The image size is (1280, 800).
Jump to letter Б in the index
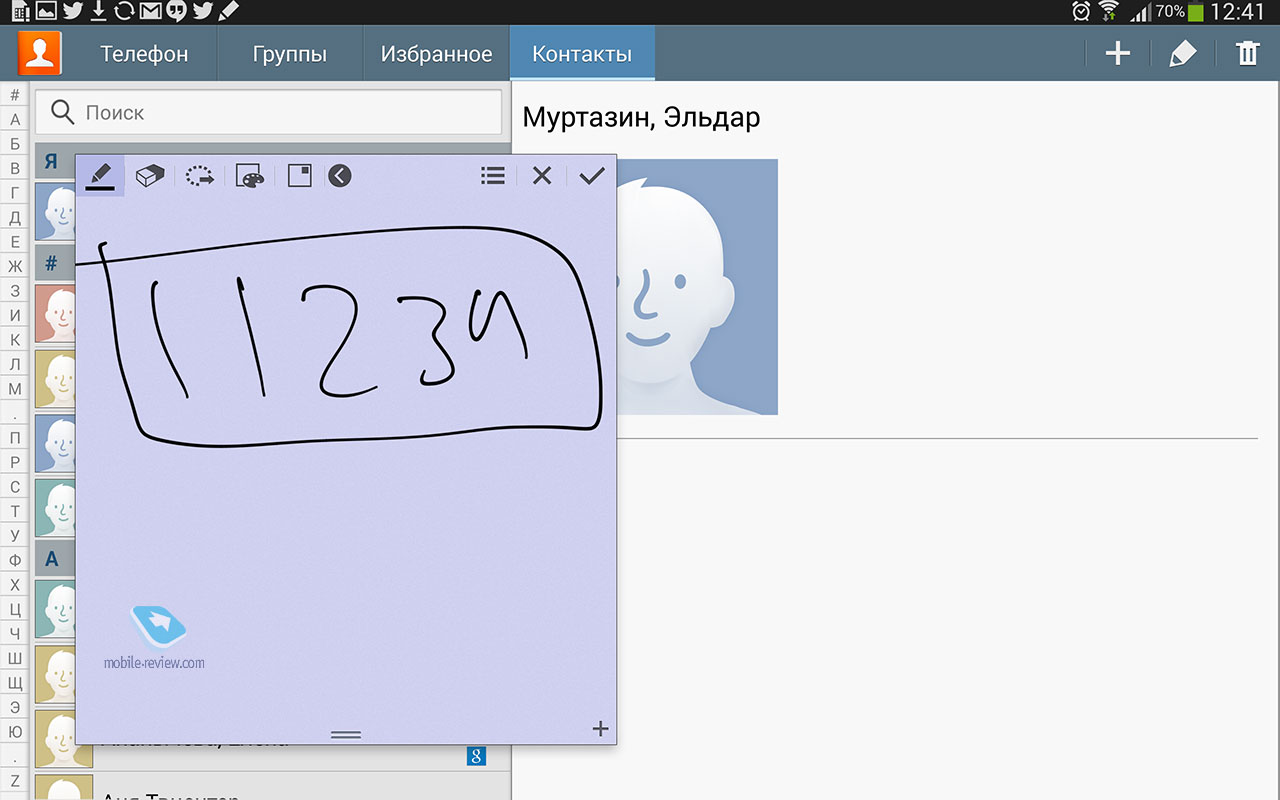(x=15, y=144)
